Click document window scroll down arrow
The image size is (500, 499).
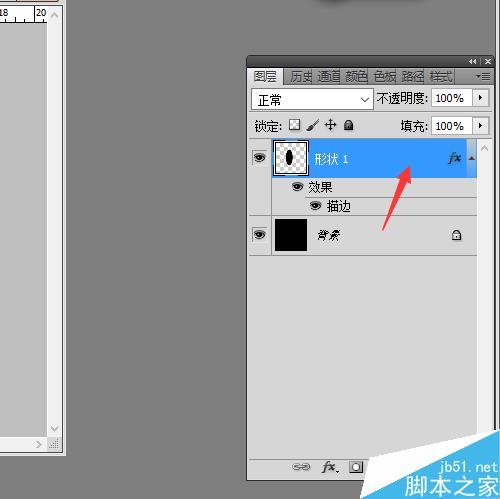pos(55,428)
